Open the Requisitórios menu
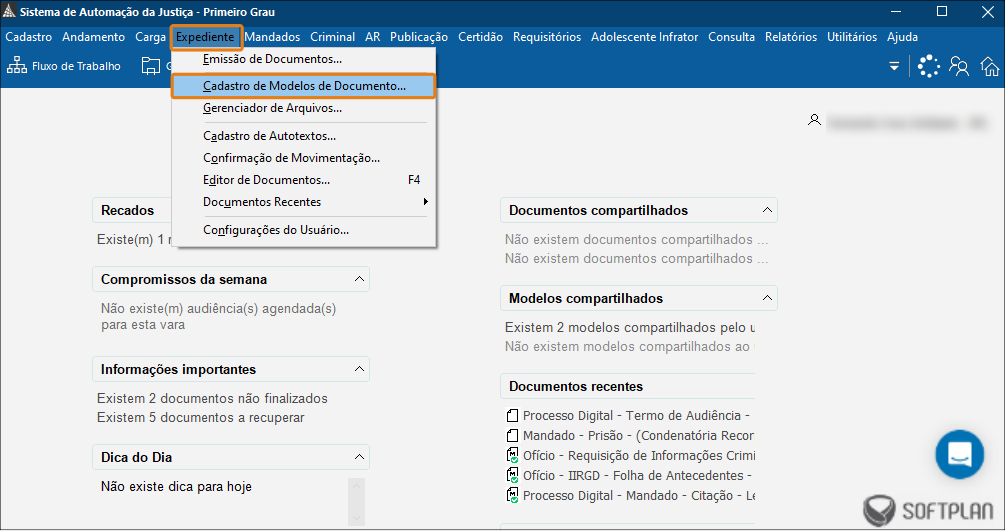The width and height of the screenshot is (1005, 531). (x=547, y=37)
